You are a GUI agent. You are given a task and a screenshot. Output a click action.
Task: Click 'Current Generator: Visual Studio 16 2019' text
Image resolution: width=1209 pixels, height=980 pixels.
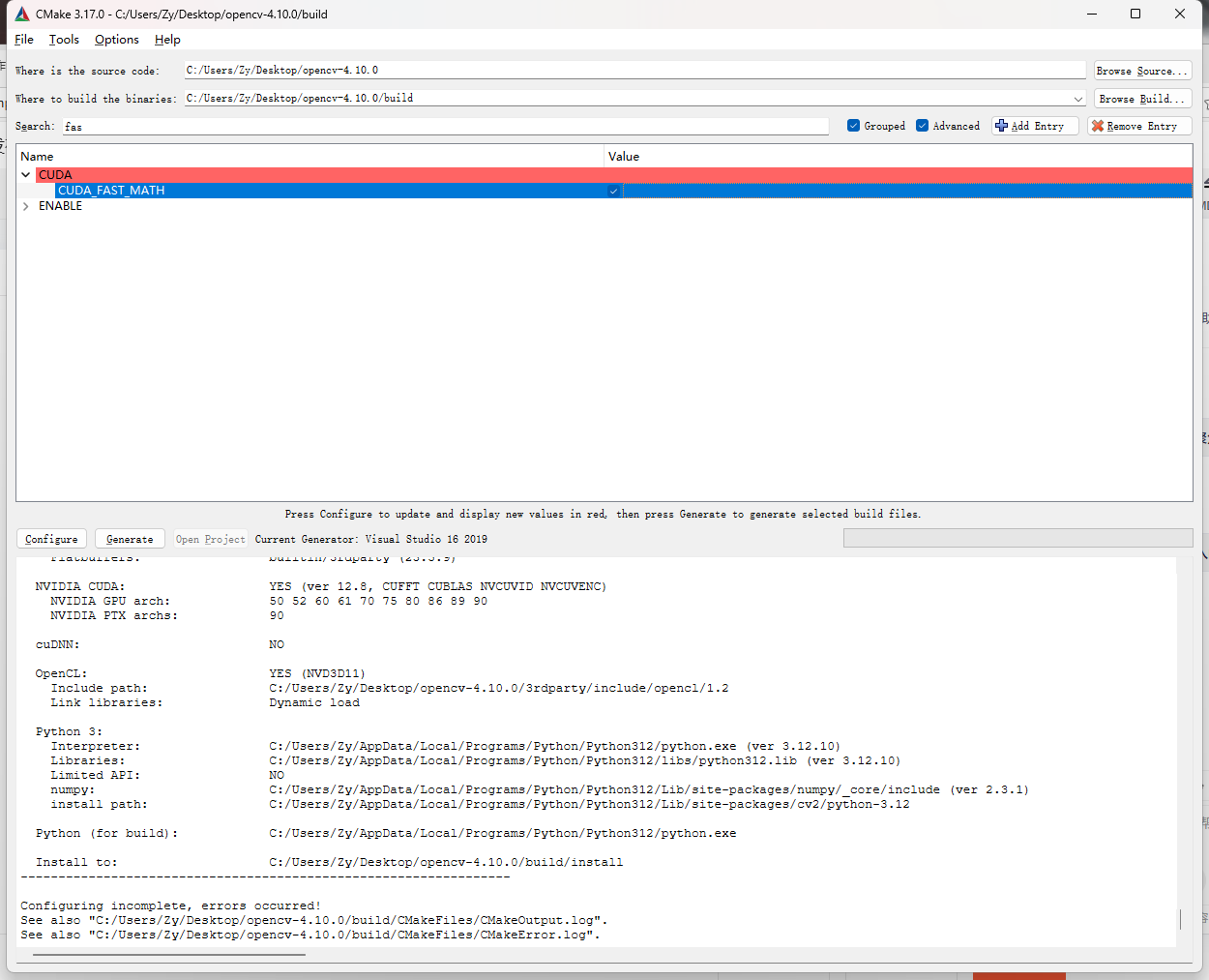pyautogui.click(x=371, y=539)
